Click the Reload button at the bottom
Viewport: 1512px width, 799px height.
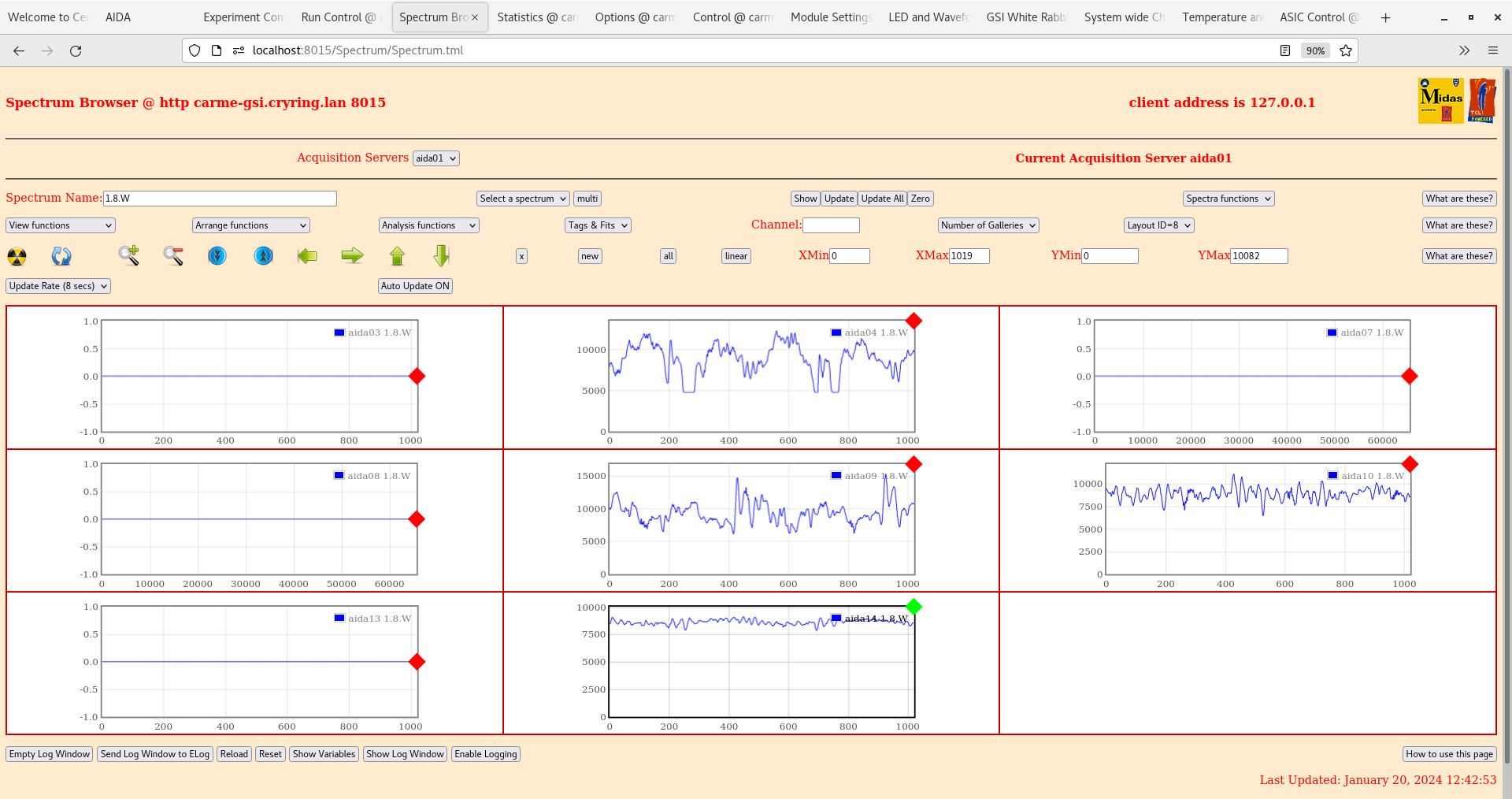[x=234, y=754]
